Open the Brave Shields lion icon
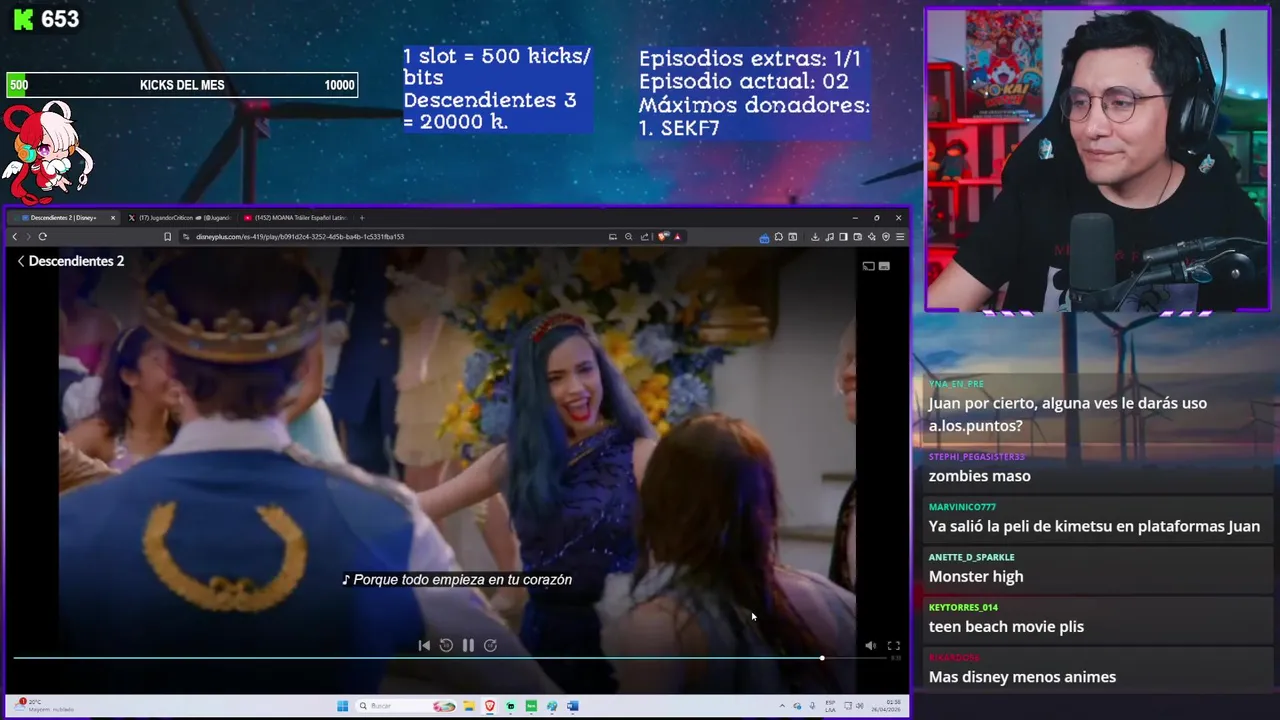This screenshot has width=1280, height=720. click(x=662, y=237)
